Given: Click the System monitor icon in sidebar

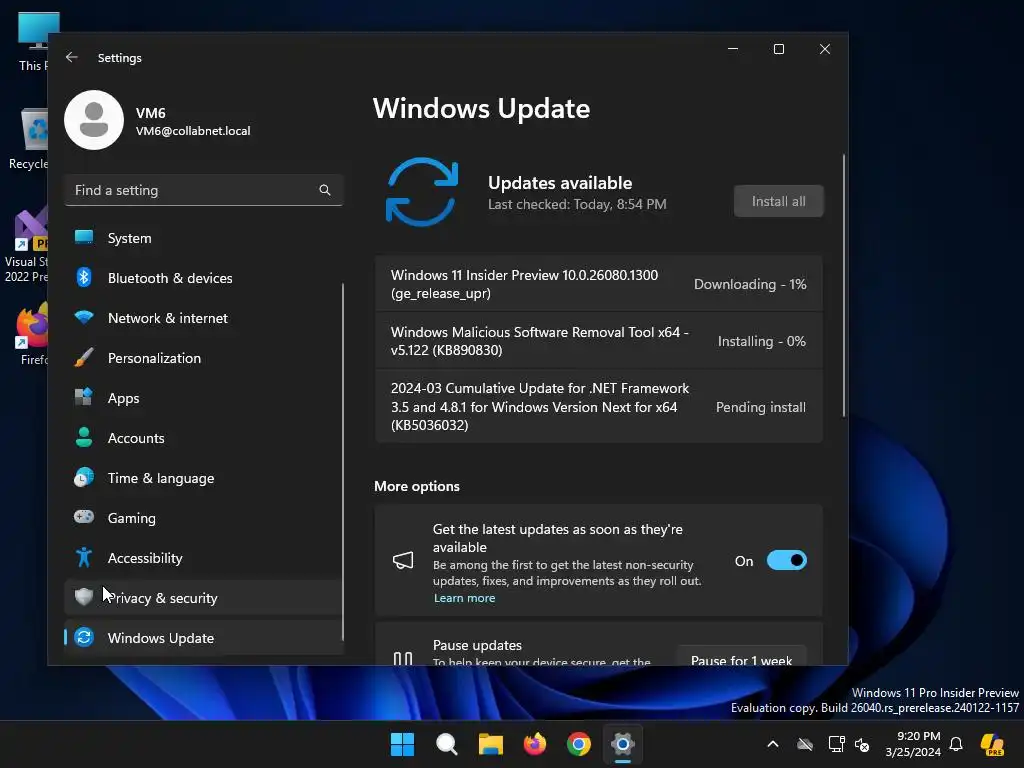Looking at the screenshot, I should (x=84, y=237).
